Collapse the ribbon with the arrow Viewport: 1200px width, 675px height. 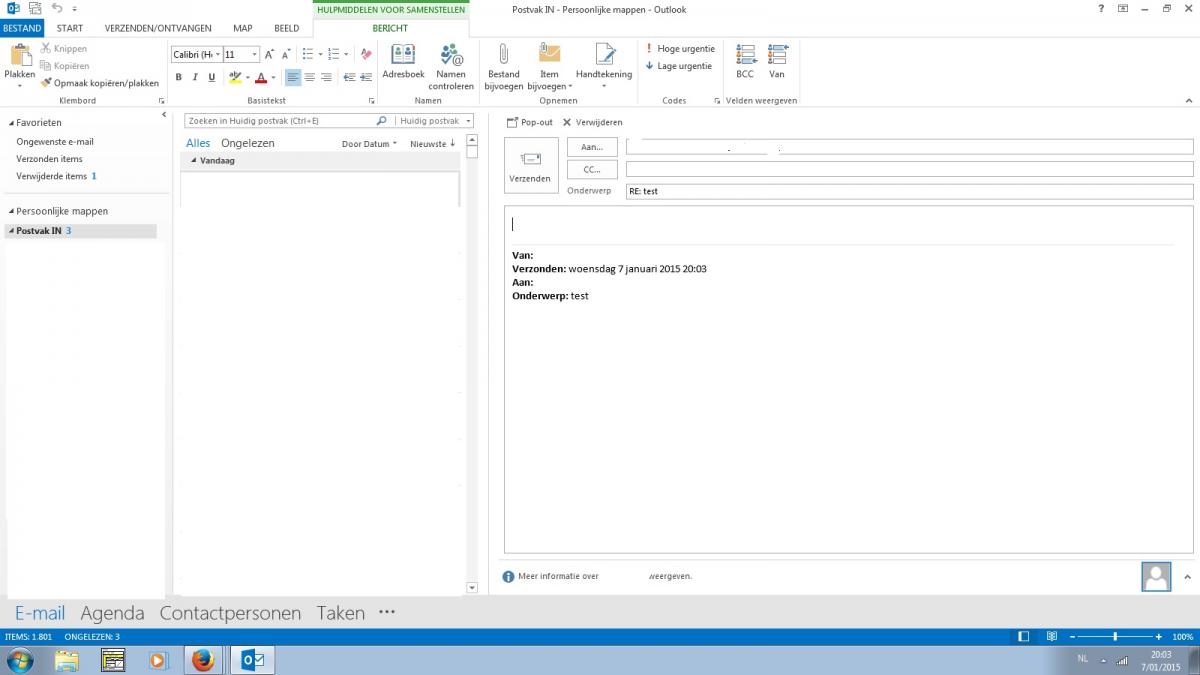pyautogui.click(x=1189, y=101)
